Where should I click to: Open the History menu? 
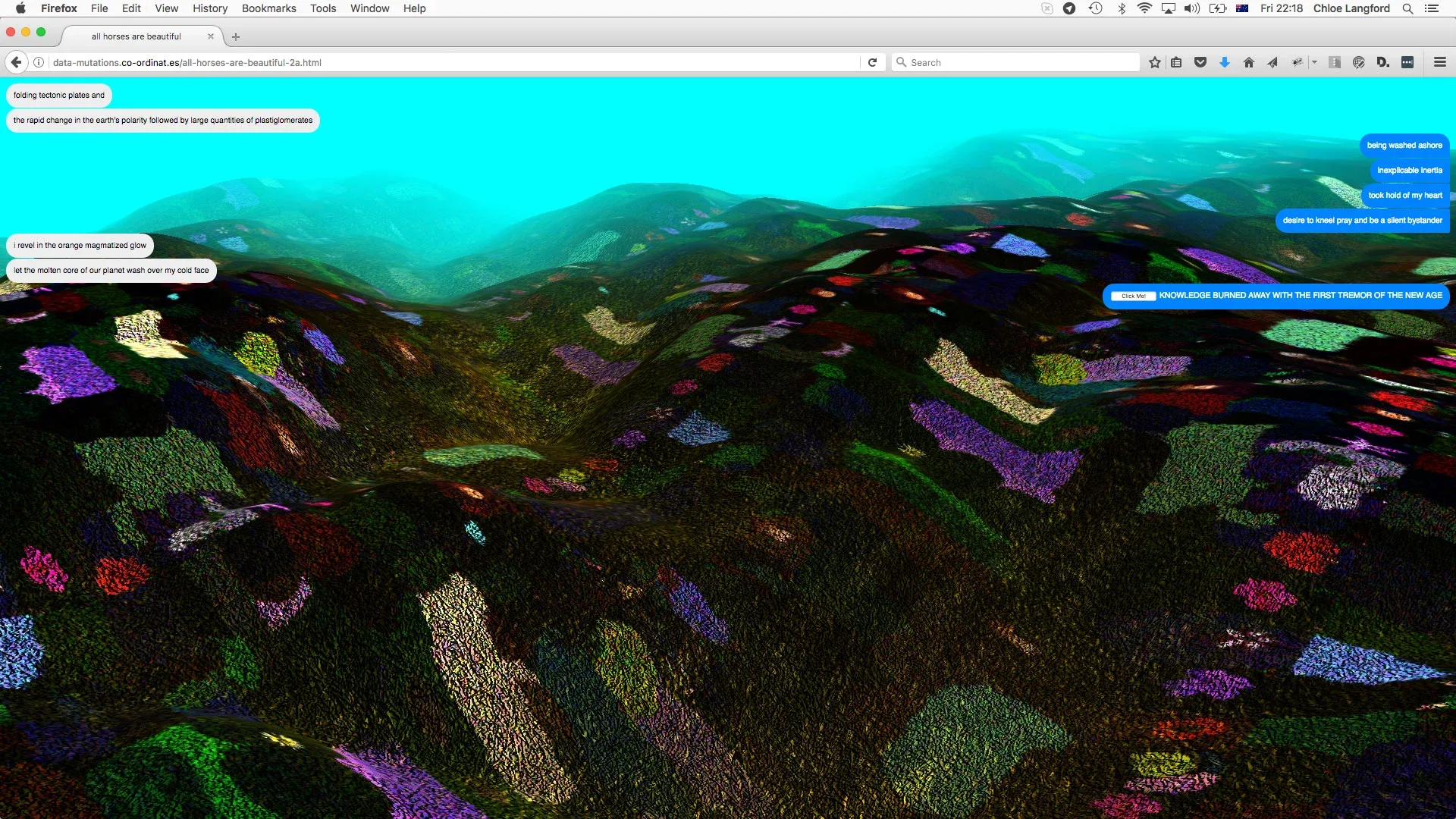[210, 8]
